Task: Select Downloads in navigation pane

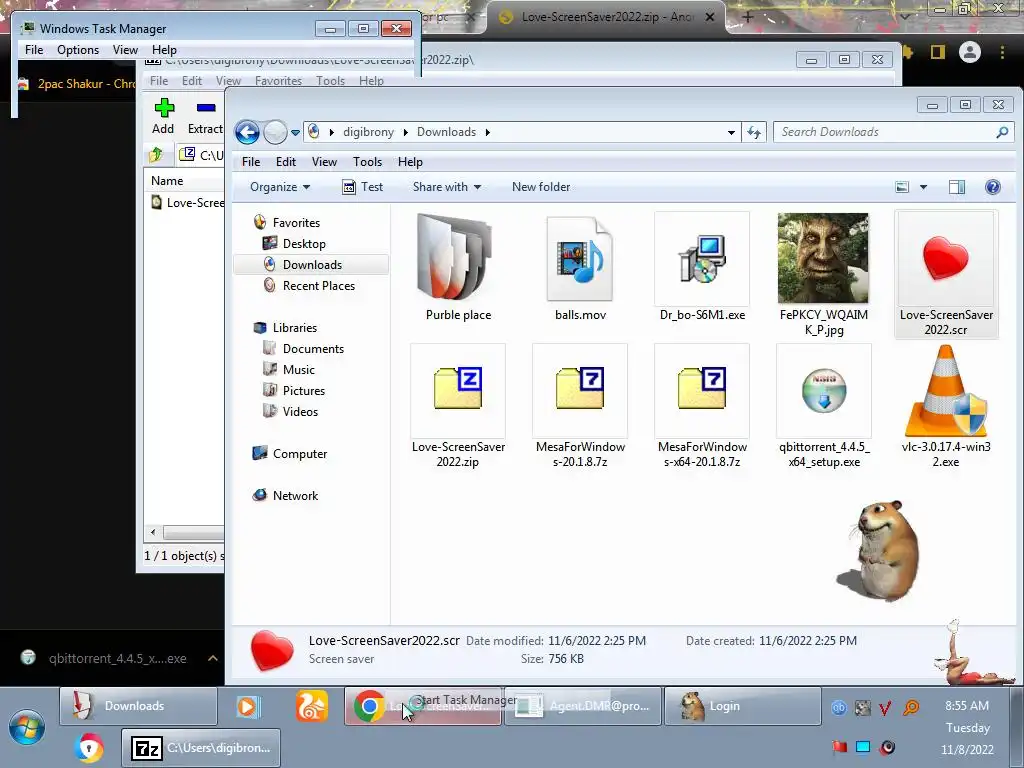Action: tap(312, 264)
